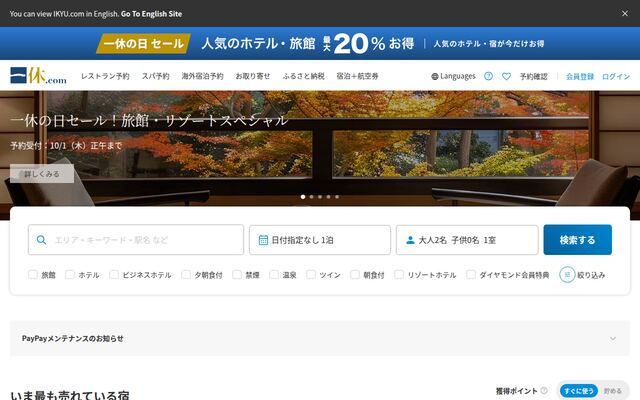Check the 朝食付 checkbox
640x400 pixels.
pyautogui.click(x=355, y=274)
